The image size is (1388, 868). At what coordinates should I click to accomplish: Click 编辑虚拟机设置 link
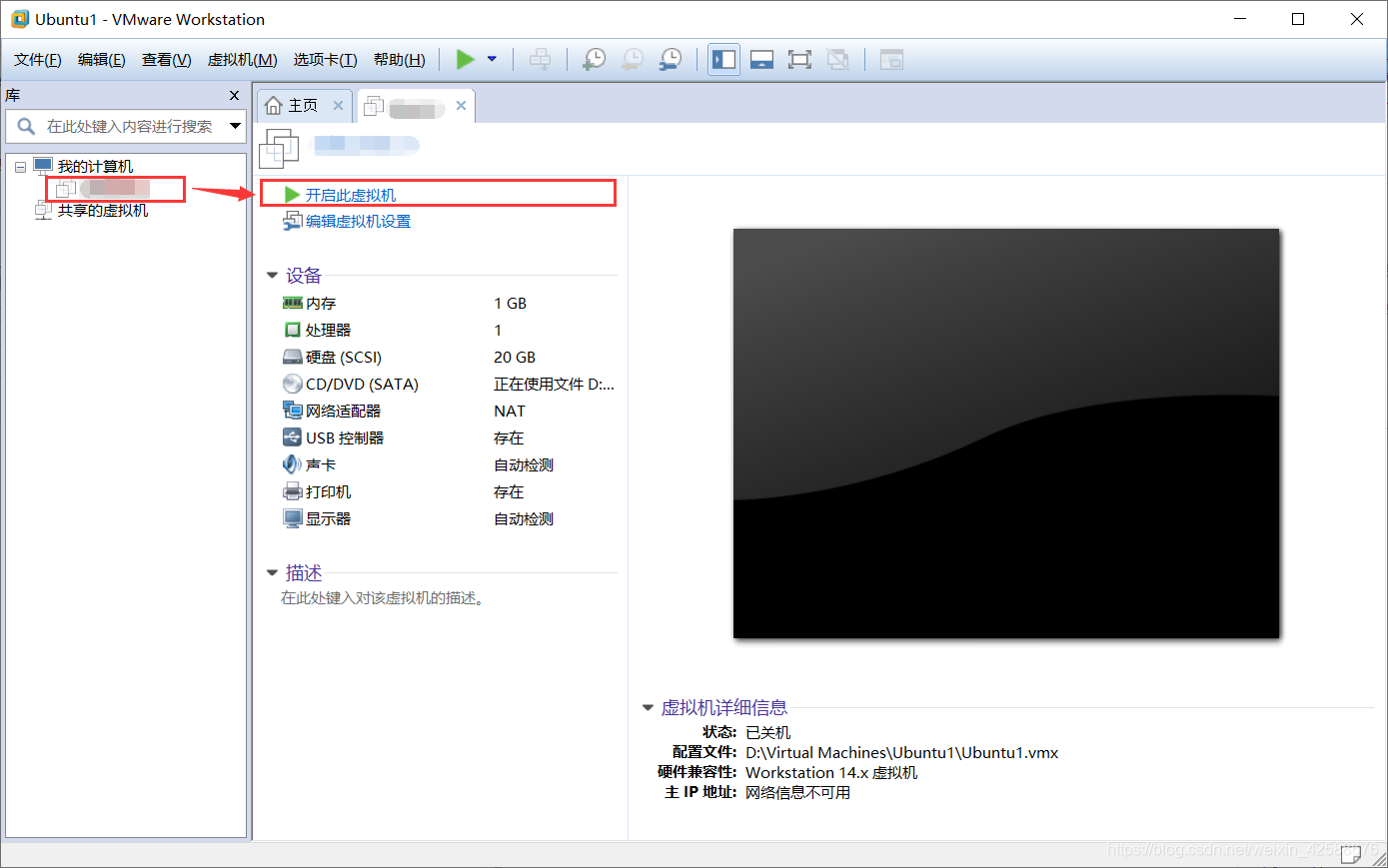[358, 222]
